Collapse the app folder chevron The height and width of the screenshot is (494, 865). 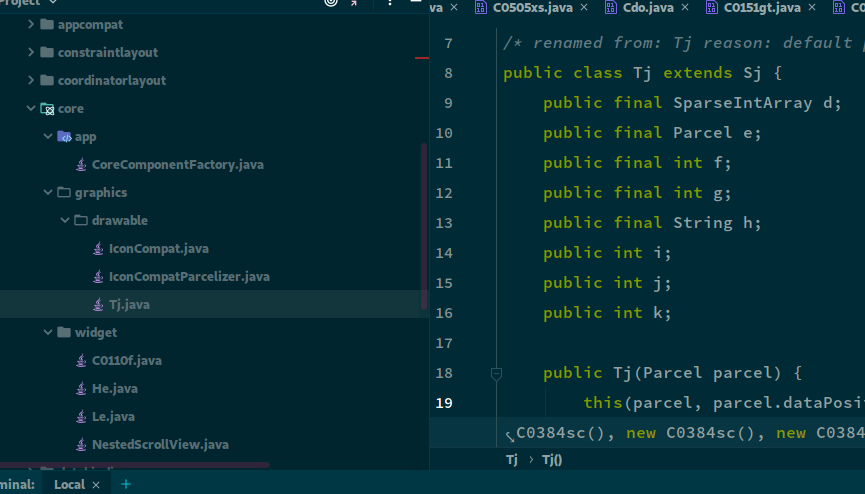48,136
